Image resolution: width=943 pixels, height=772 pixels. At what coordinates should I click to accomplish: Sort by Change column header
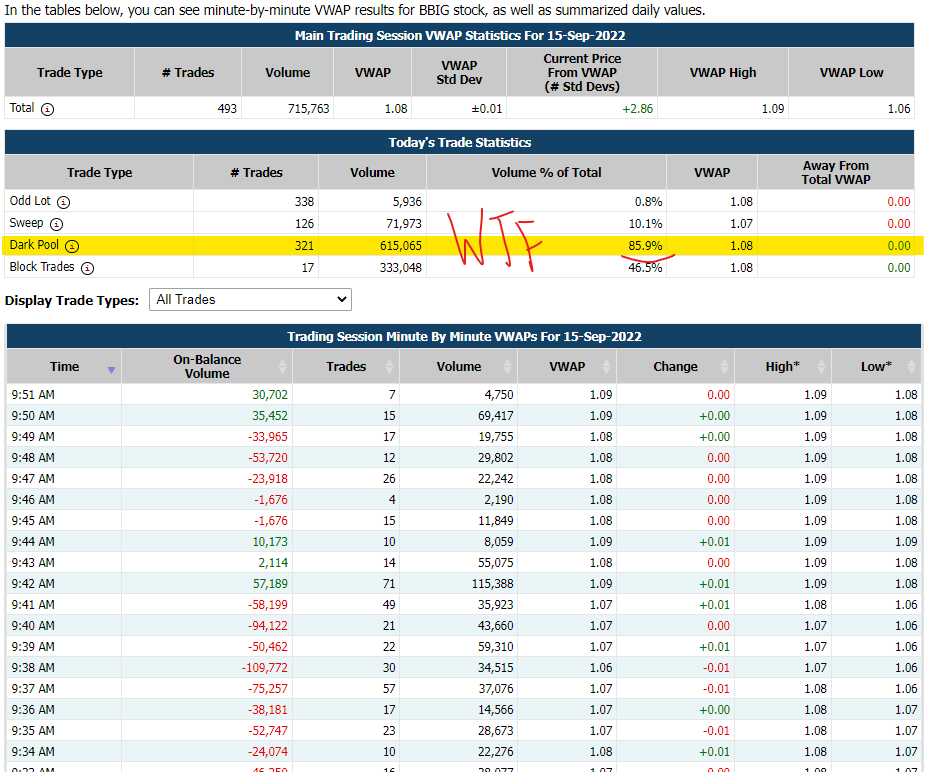point(675,367)
